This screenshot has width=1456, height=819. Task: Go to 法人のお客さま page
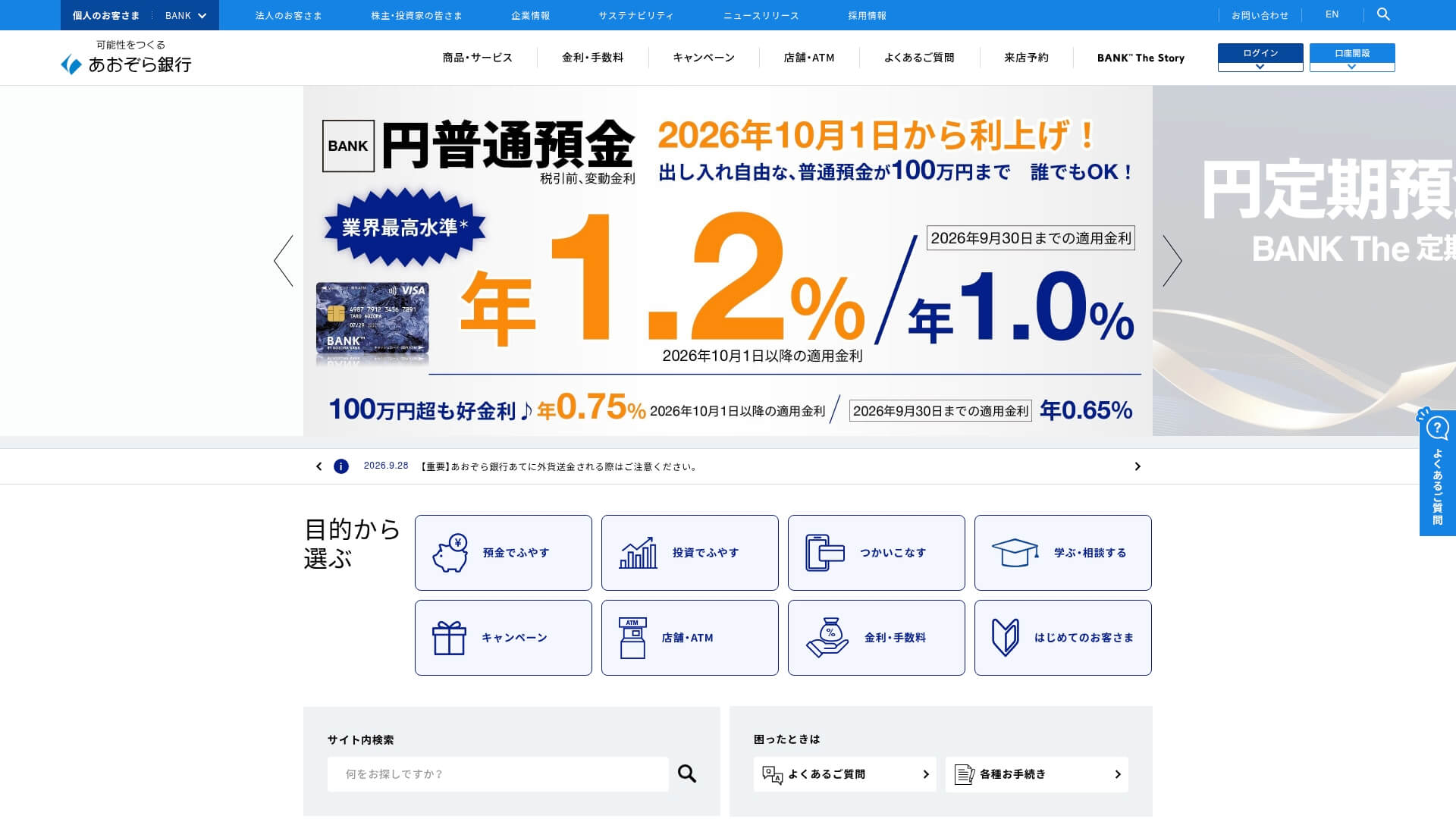click(x=289, y=15)
